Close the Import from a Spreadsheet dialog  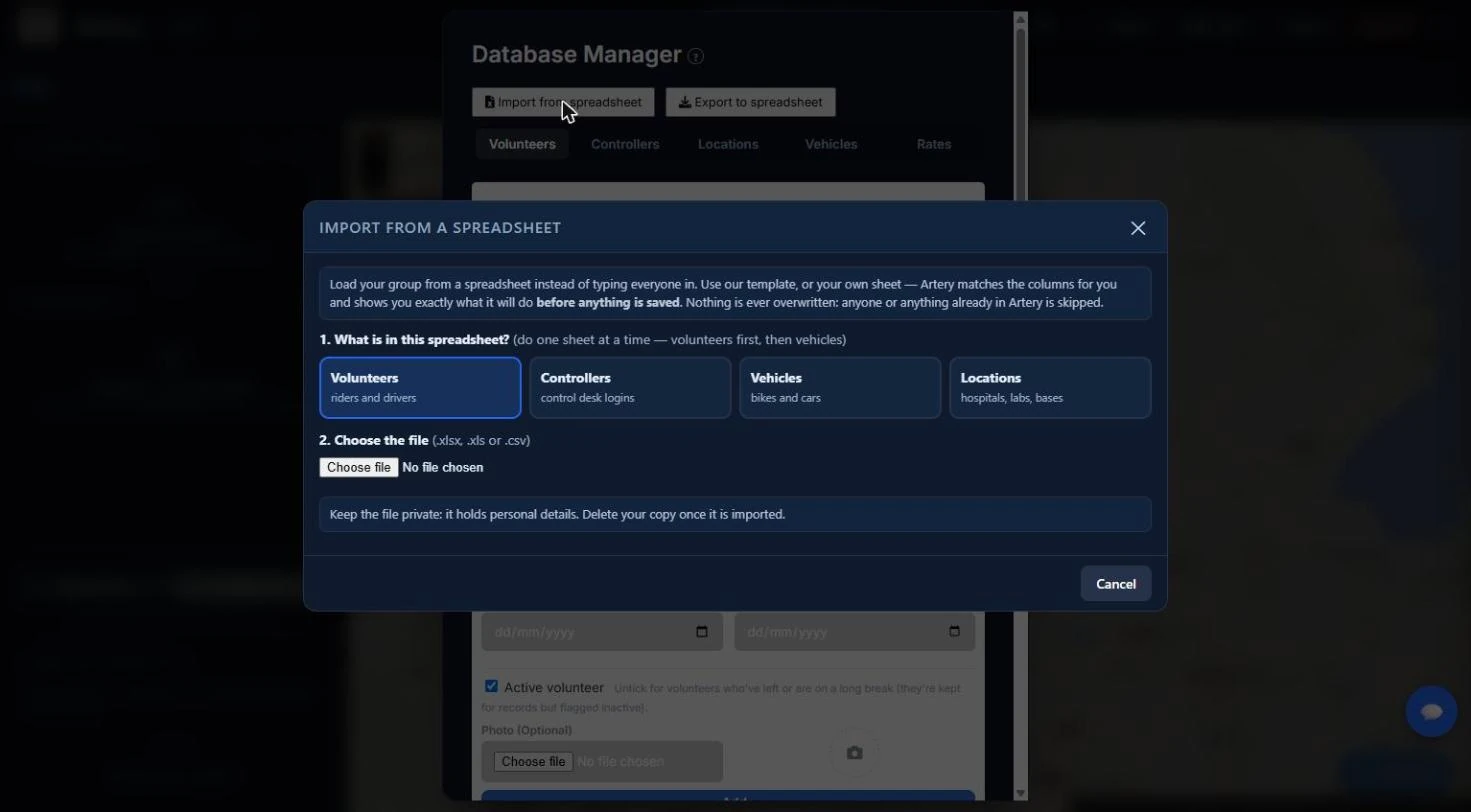1138,228
